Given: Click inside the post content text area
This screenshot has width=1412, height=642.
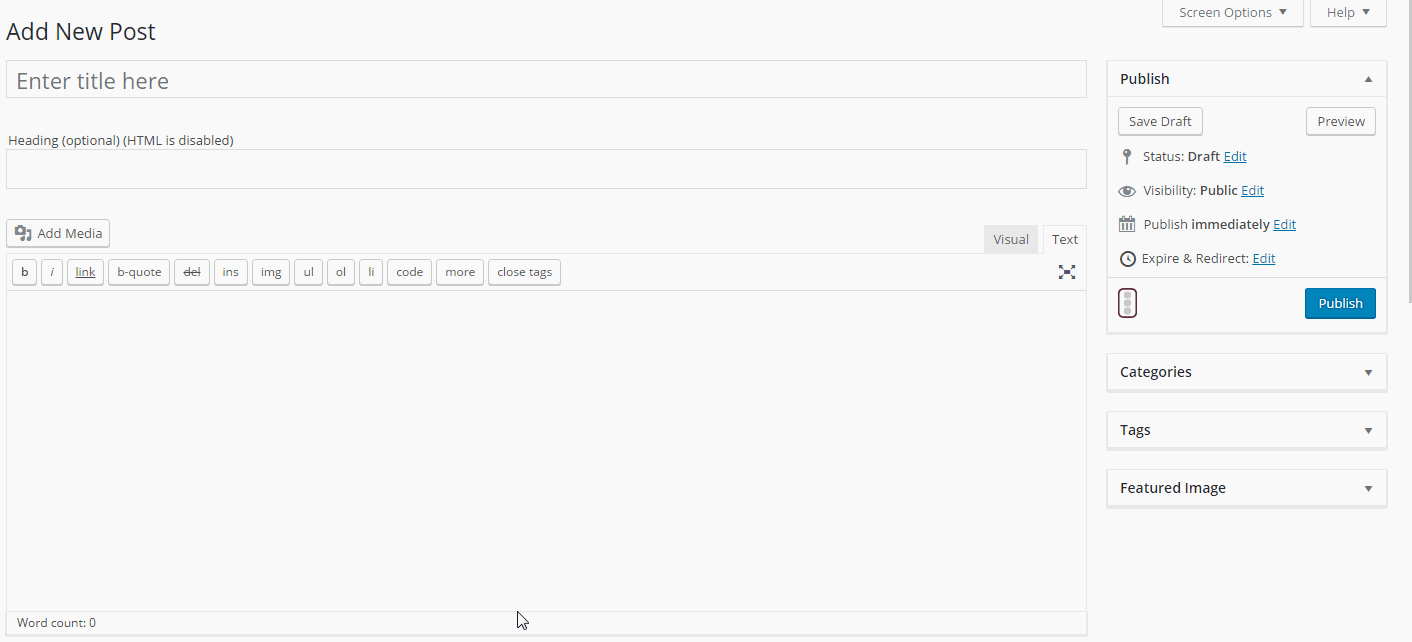Looking at the screenshot, I should (x=546, y=451).
